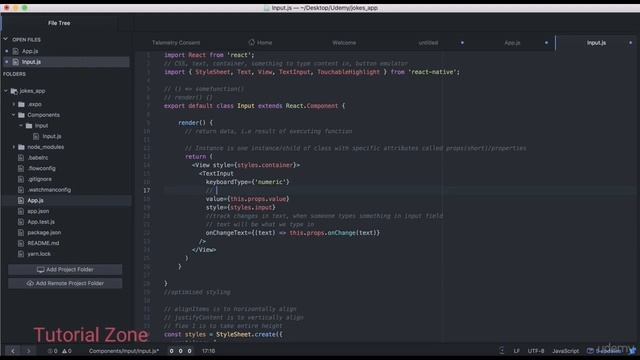Click the README.md file icon
The width and height of the screenshot is (640, 360).
[21, 243]
